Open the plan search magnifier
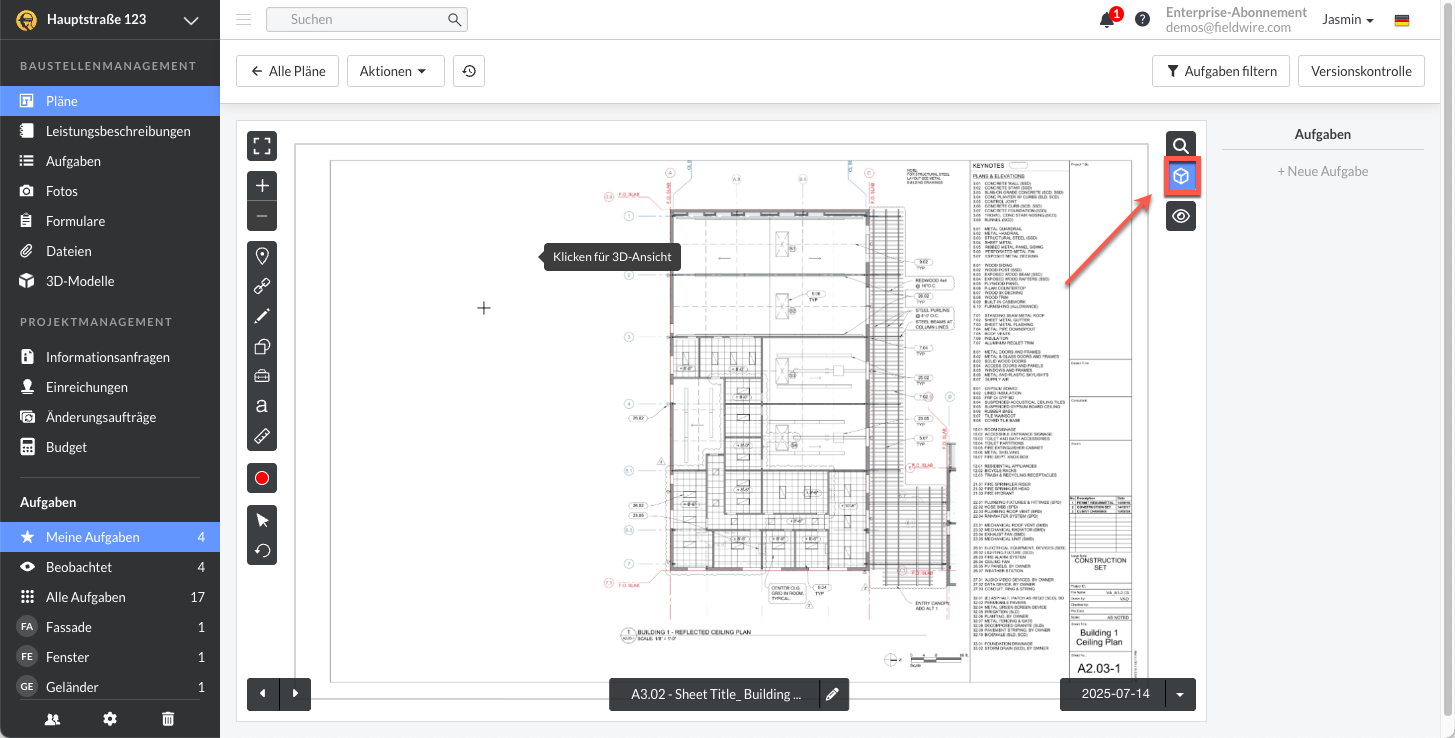The width and height of the screenshot is (1455, 738). [1181, 146]
